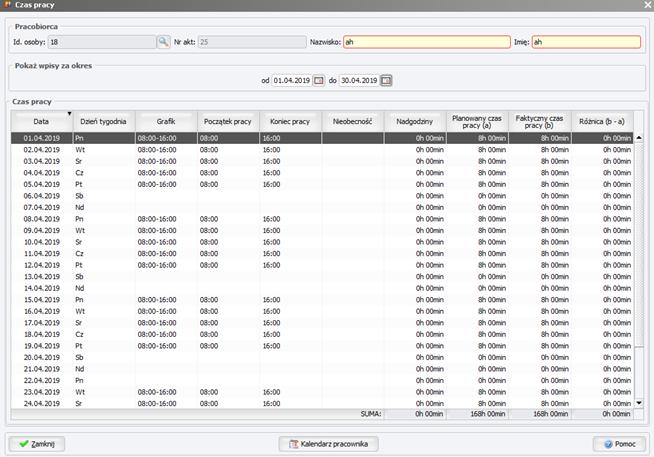Select the row dated 24.04.2019
Screen dimensions: 654x457
(x=322, y=403)
